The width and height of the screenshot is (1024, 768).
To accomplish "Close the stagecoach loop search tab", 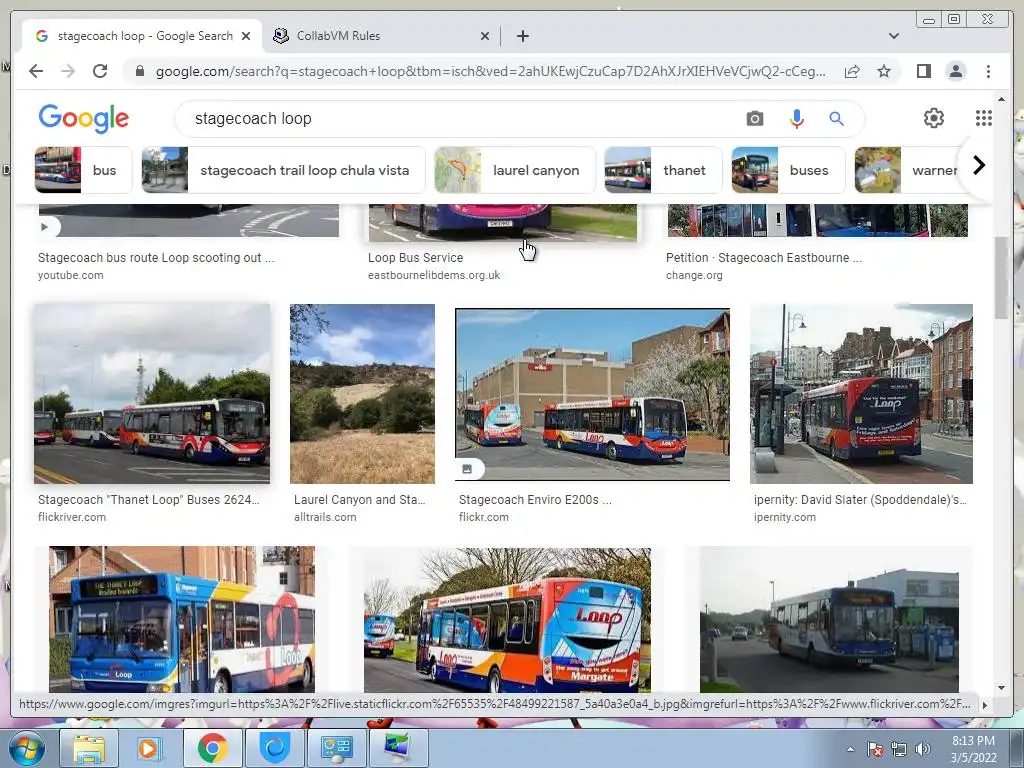I will [x=246, y=36].
